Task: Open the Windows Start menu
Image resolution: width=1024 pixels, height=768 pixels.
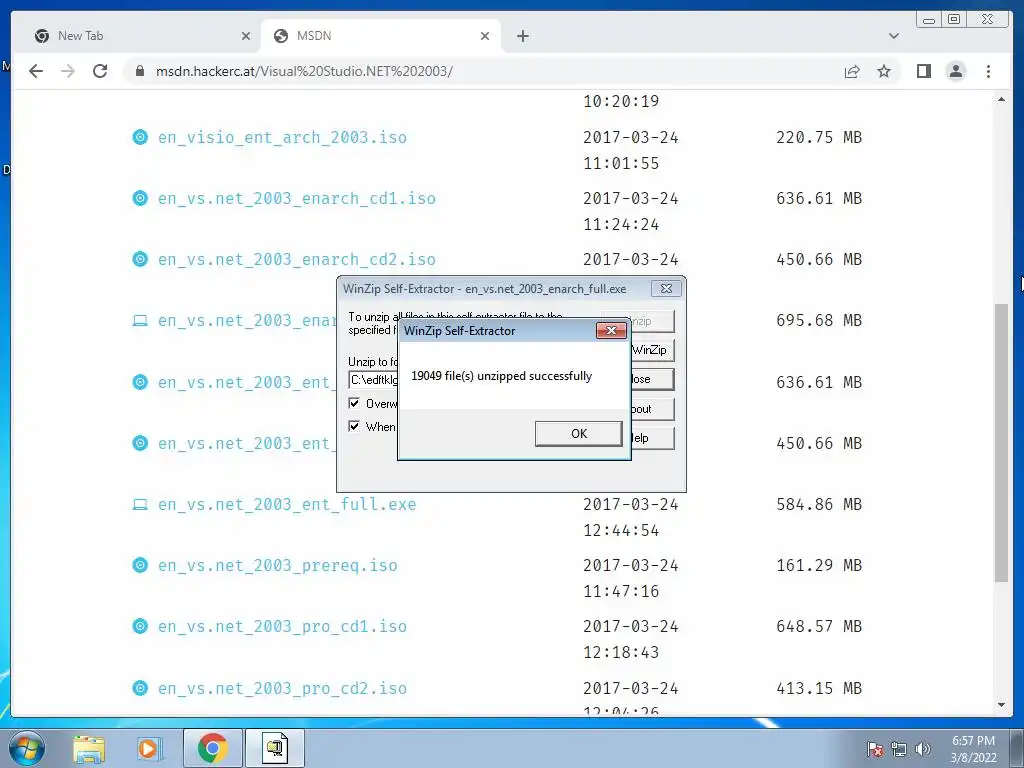Action: 27,748
